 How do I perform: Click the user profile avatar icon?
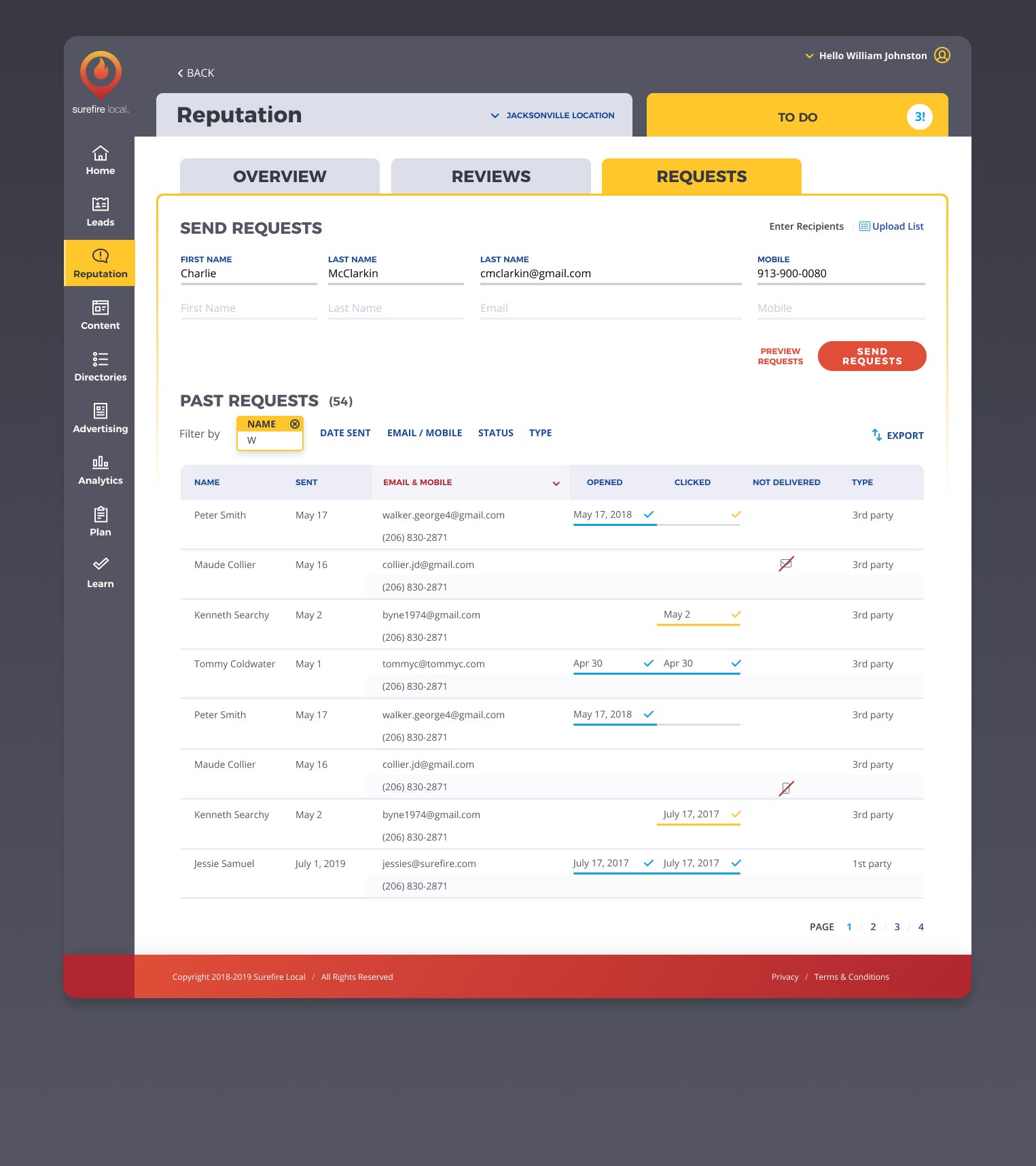coord(942,55)
